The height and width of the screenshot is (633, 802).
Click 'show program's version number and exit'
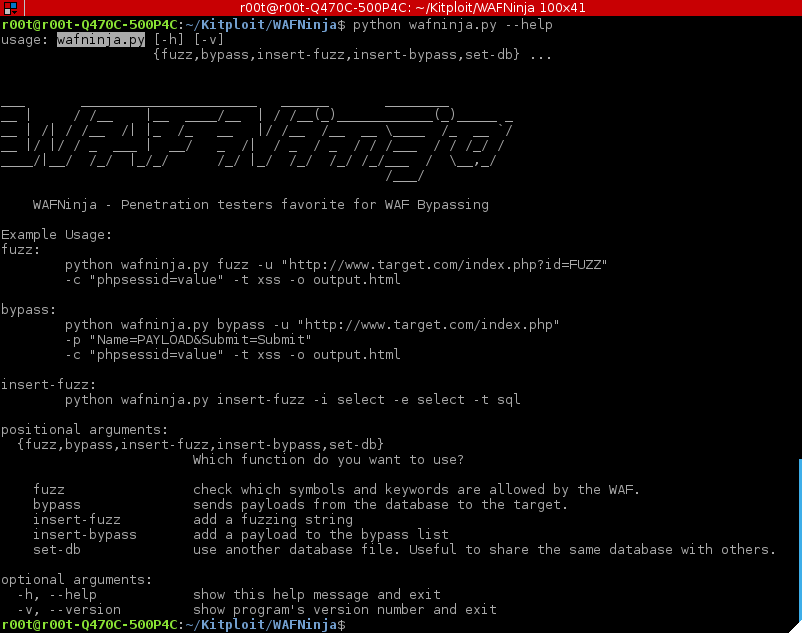pyautogui.click(x=345, y=609)
